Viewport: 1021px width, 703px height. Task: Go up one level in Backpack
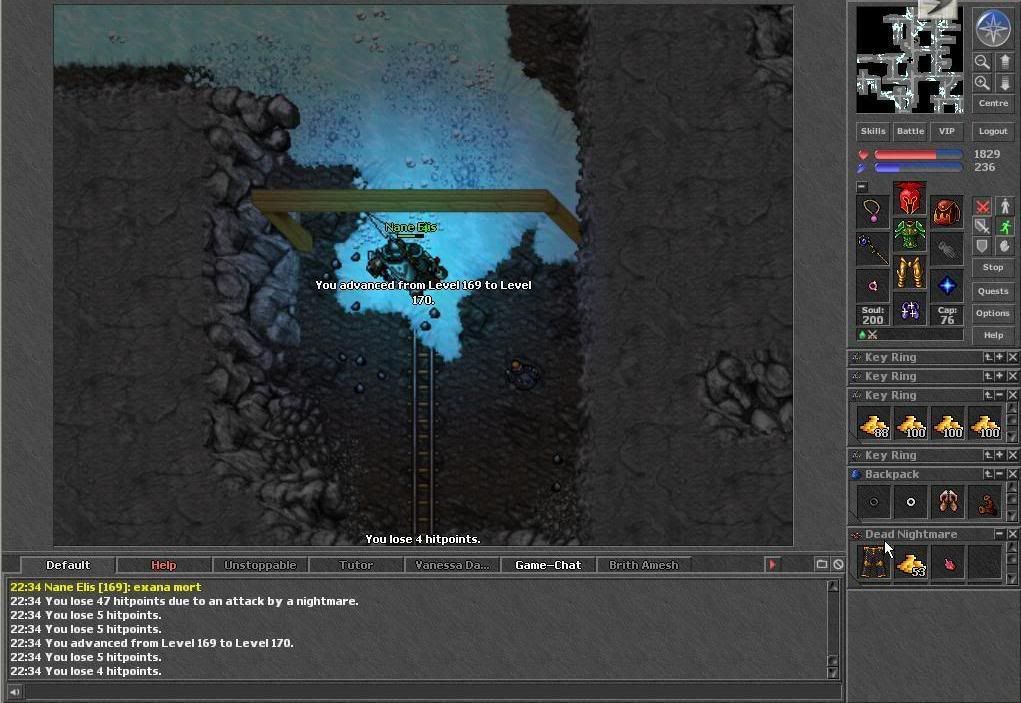point(988,474)
